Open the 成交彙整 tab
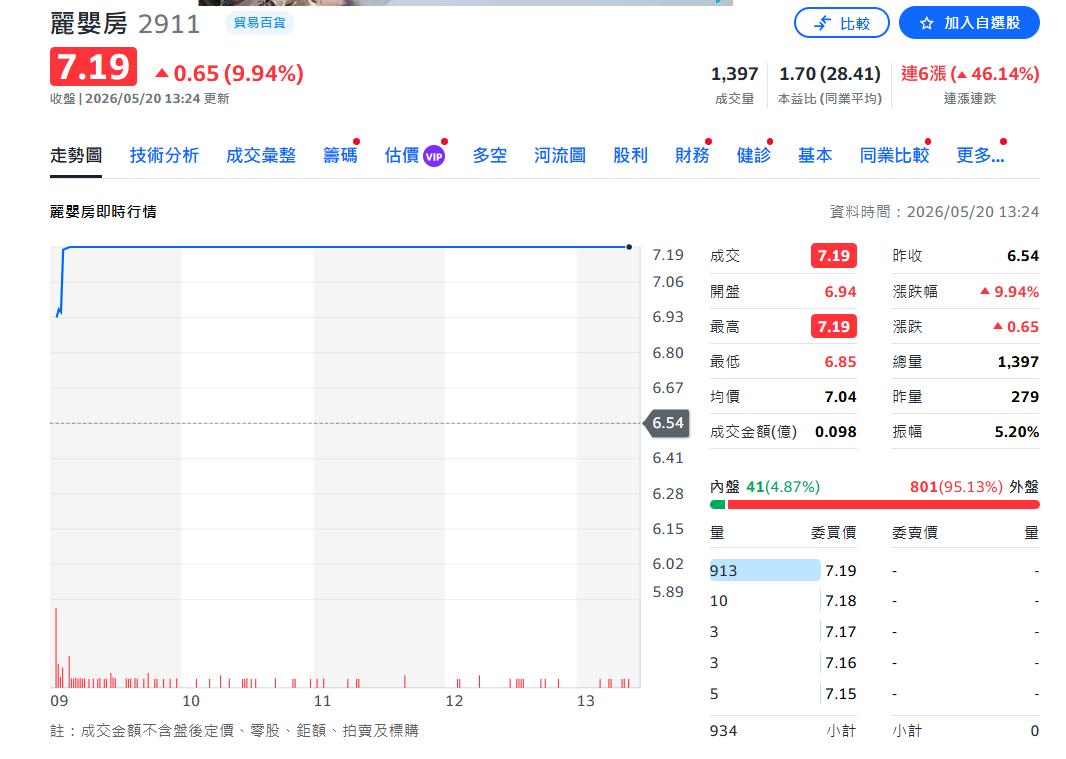This screenshot has width=1066, height=759. coord(260,156)
